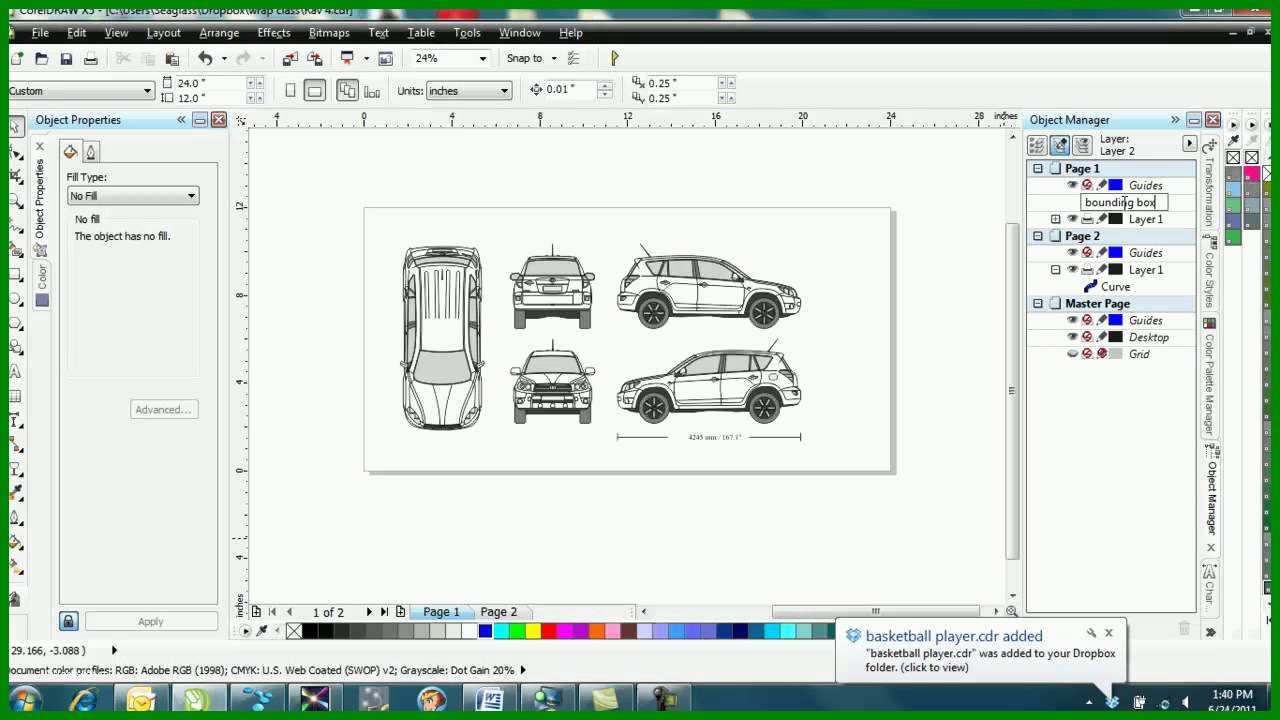Image resolution: width=1280 pixels, height=720 pixels.
Task: Click Show Object Properties in Object Manager
Action: pos(1037,146)
